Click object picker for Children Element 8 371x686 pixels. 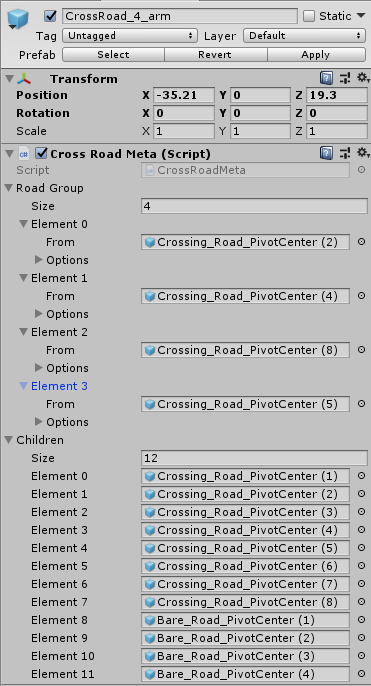[361, 620]
